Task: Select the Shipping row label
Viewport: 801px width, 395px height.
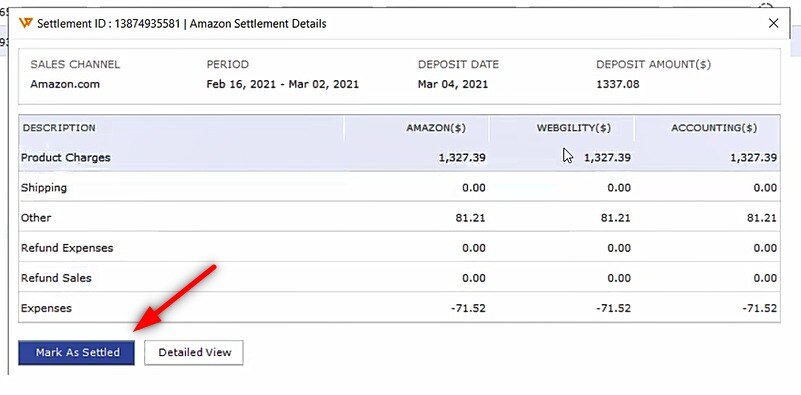Action: point(44,188)
